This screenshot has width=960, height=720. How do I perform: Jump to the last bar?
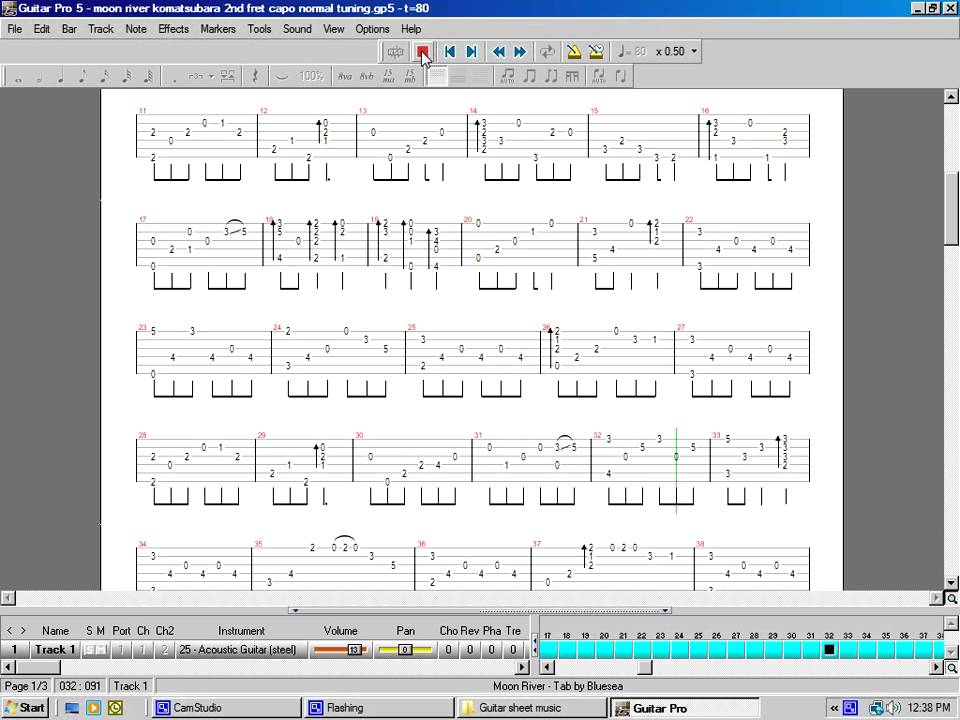click(x=471, y=51)
